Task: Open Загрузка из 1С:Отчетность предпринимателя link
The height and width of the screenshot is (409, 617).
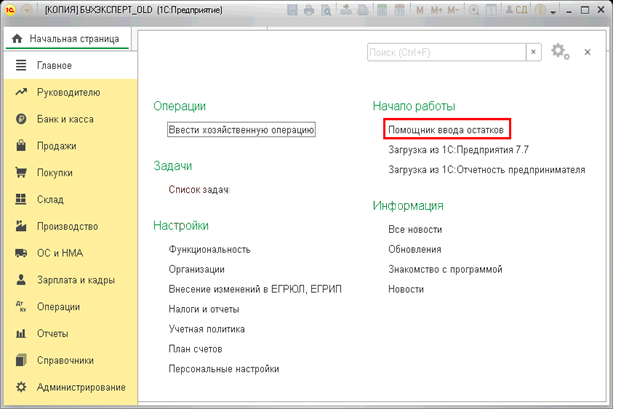Action: coord(487,170)
